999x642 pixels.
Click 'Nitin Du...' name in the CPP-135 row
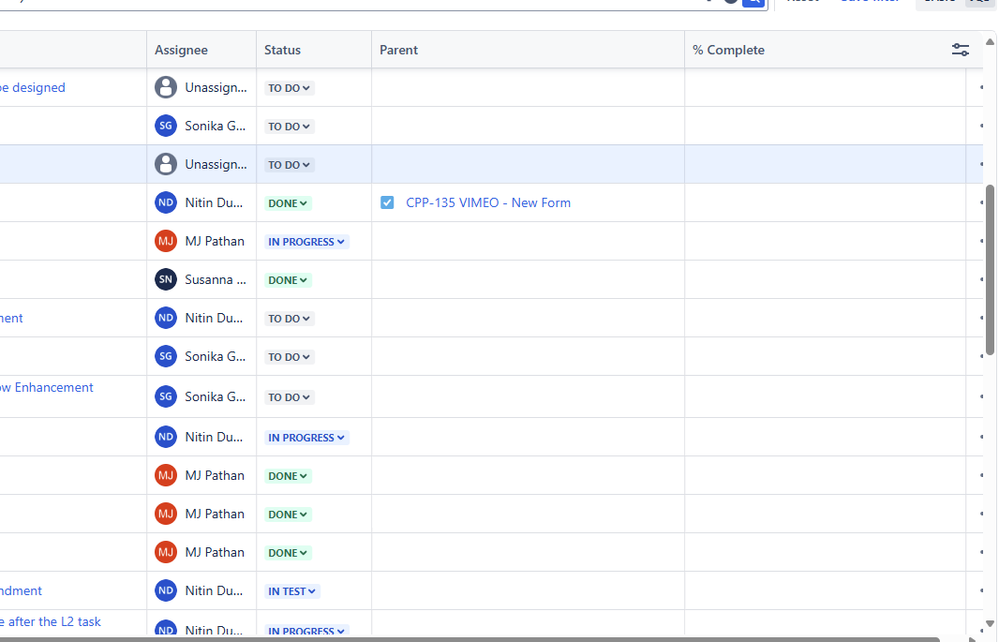pyautogui.click(x=213, y=203)
